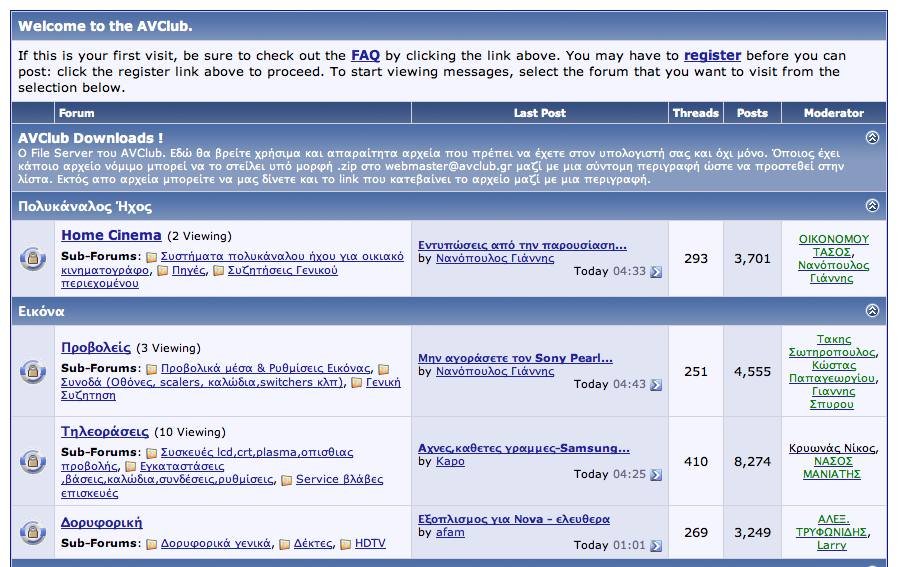Viewport: 899px width, 567px height.
Task: Open the Δορυφορική forum
Action: point(101,522)
